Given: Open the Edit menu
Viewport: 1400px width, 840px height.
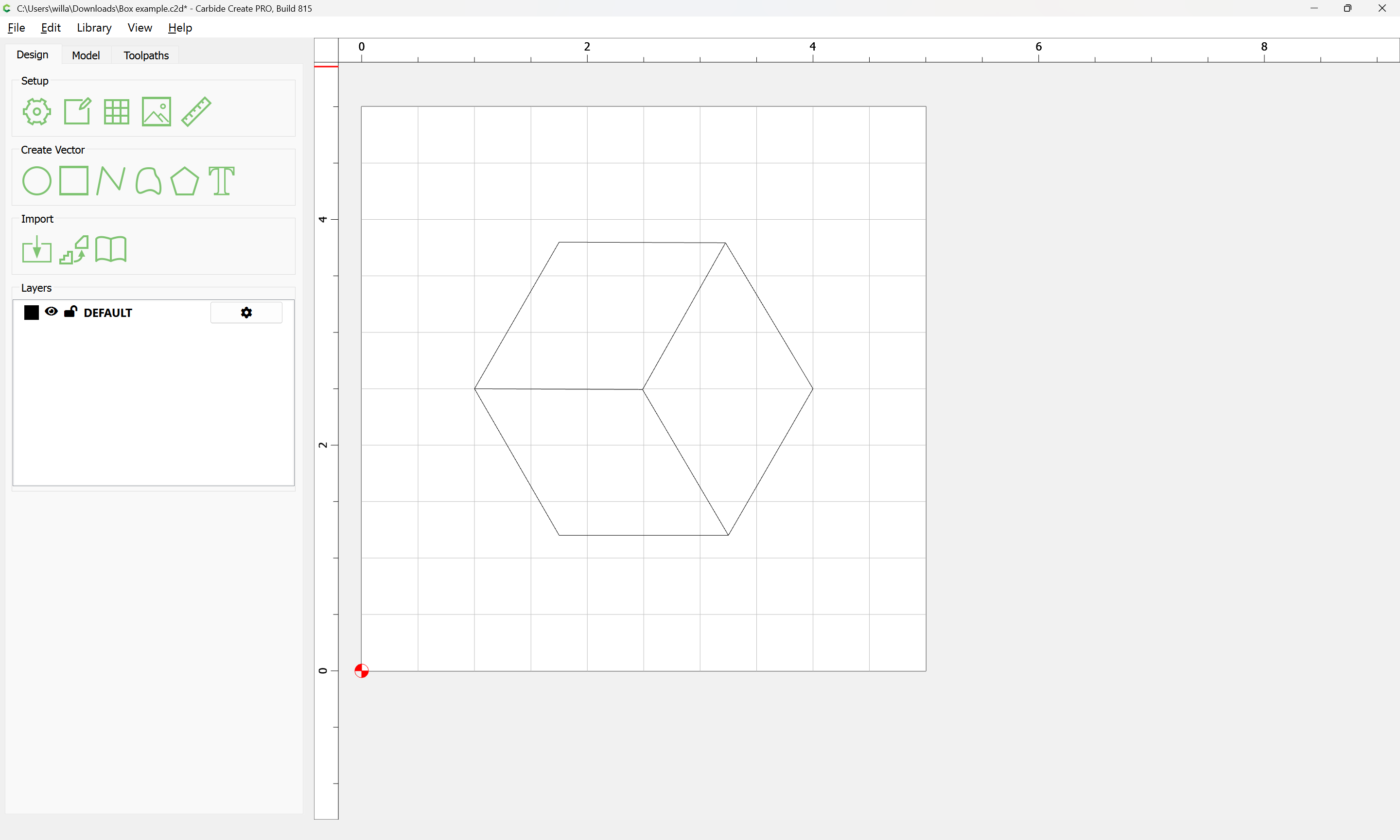Looking at the screenshot, I should coord(51,28).
